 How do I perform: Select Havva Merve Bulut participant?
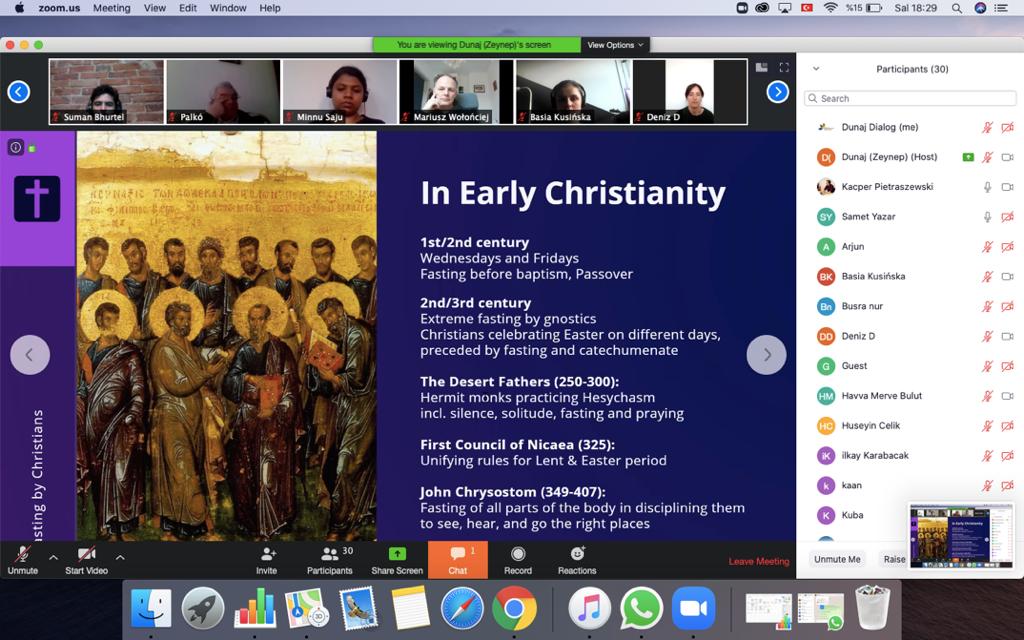(910, 396)
